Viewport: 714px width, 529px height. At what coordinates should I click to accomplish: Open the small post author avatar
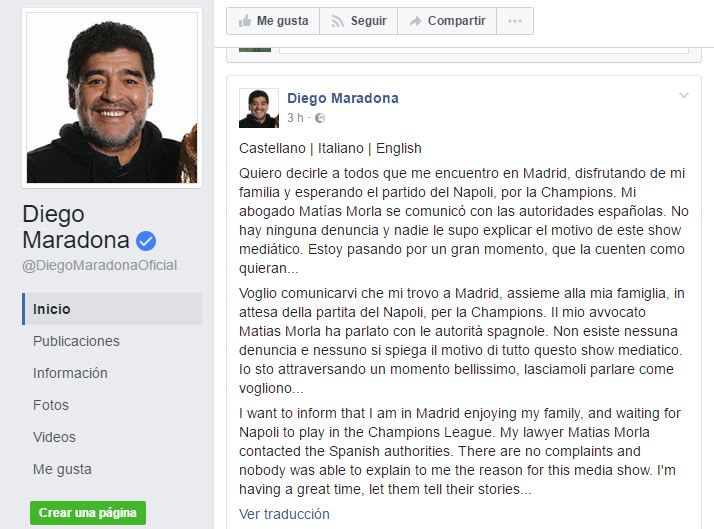tap(259, 108)
